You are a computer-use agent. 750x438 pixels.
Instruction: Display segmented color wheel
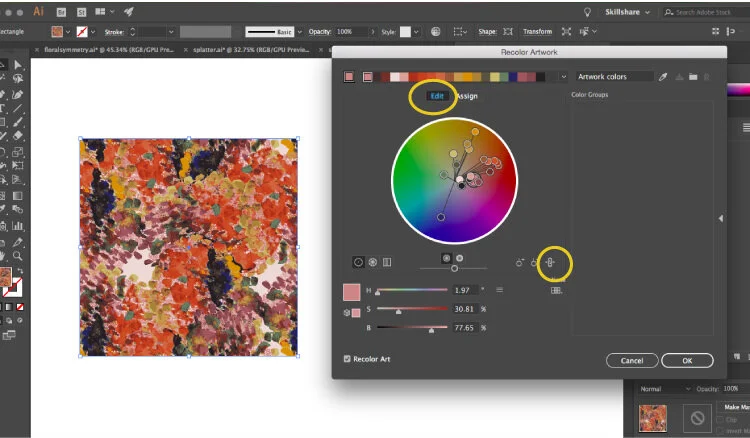pyautogui.click(x=373, y=262)
